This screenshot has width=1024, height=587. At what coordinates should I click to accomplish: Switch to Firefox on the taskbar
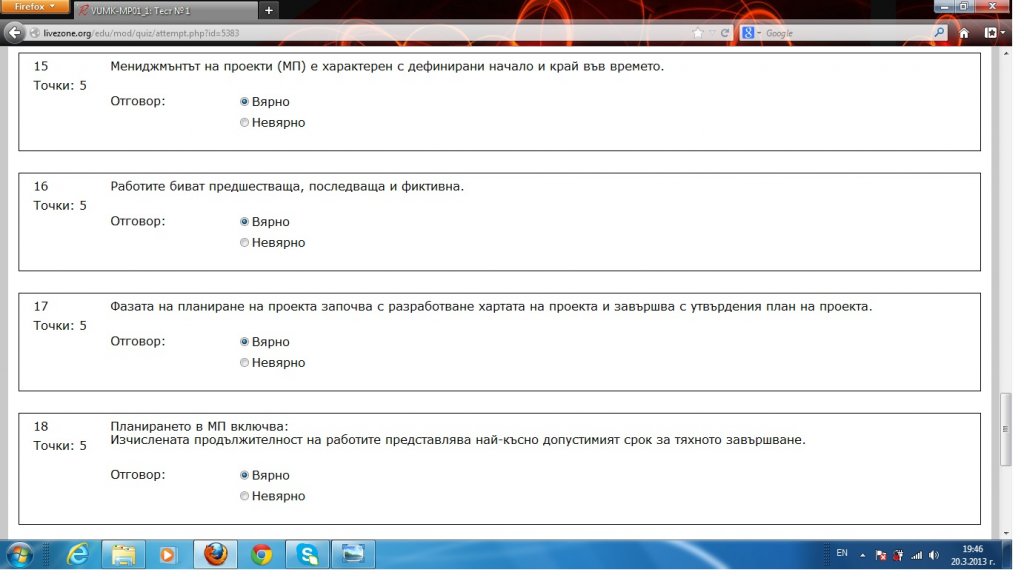click(x=215, y=555)
